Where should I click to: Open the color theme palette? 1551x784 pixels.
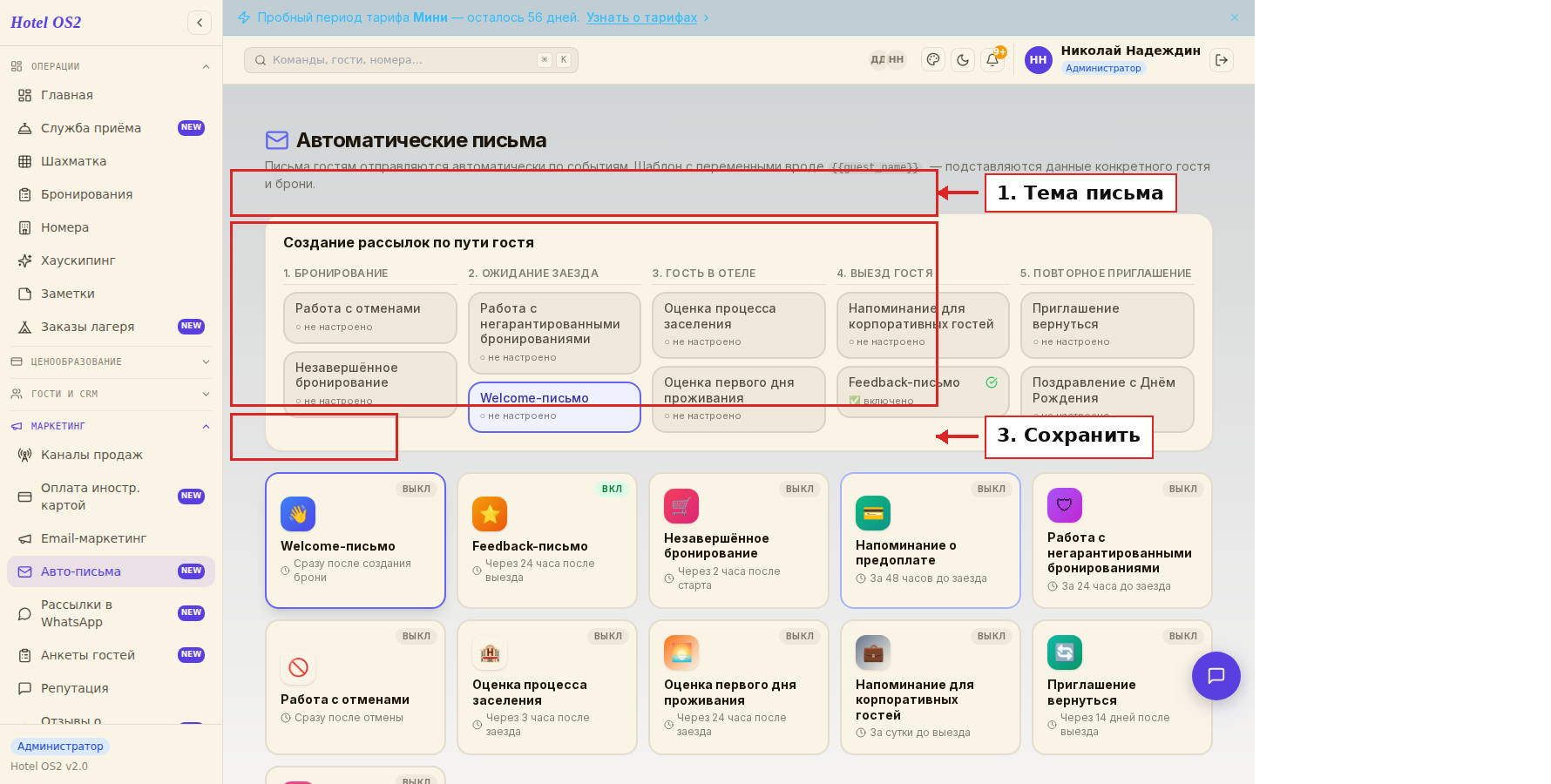(x=933, y=60)
